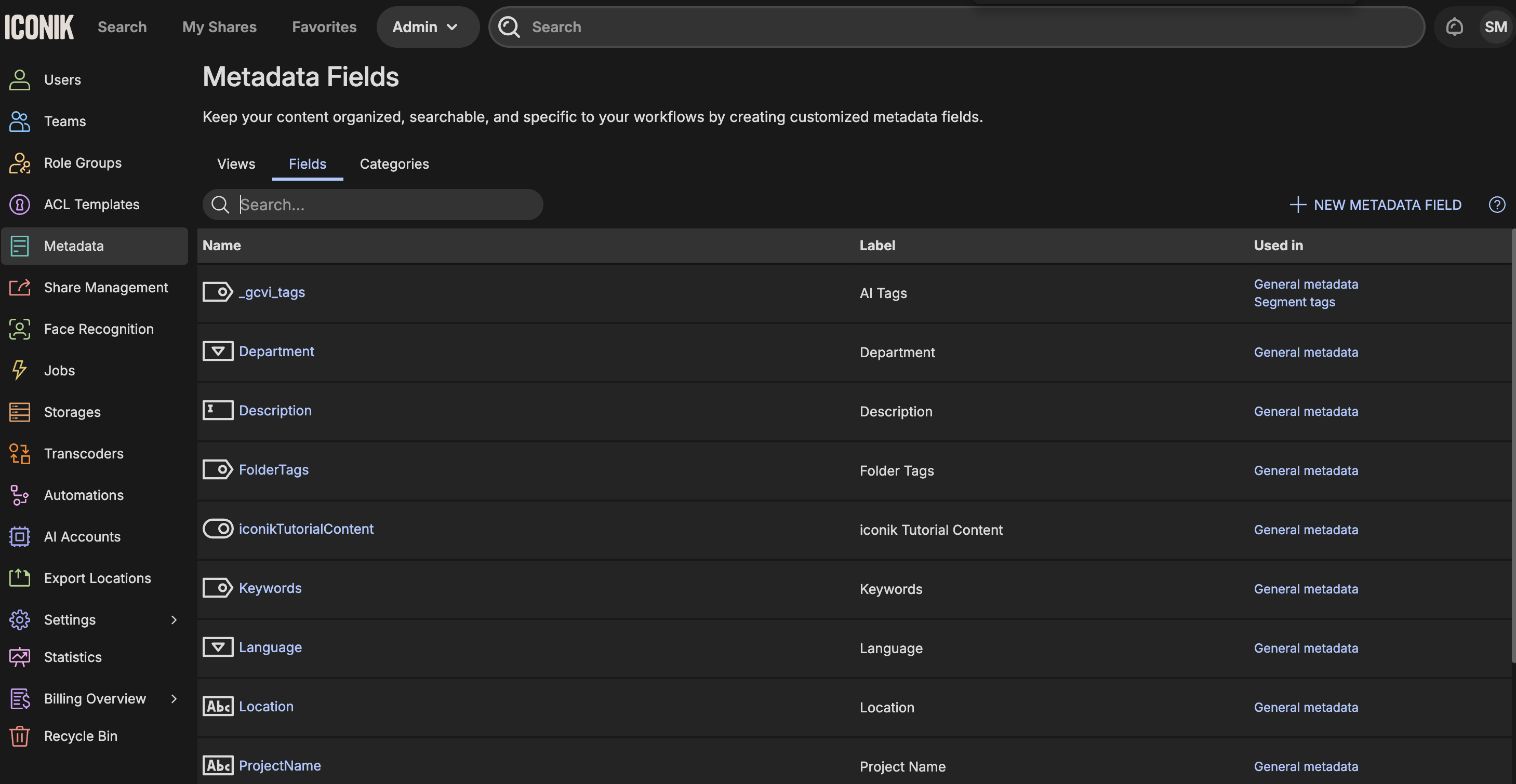
Task: Open Recycle Bin trash icon
Action: 19,736
